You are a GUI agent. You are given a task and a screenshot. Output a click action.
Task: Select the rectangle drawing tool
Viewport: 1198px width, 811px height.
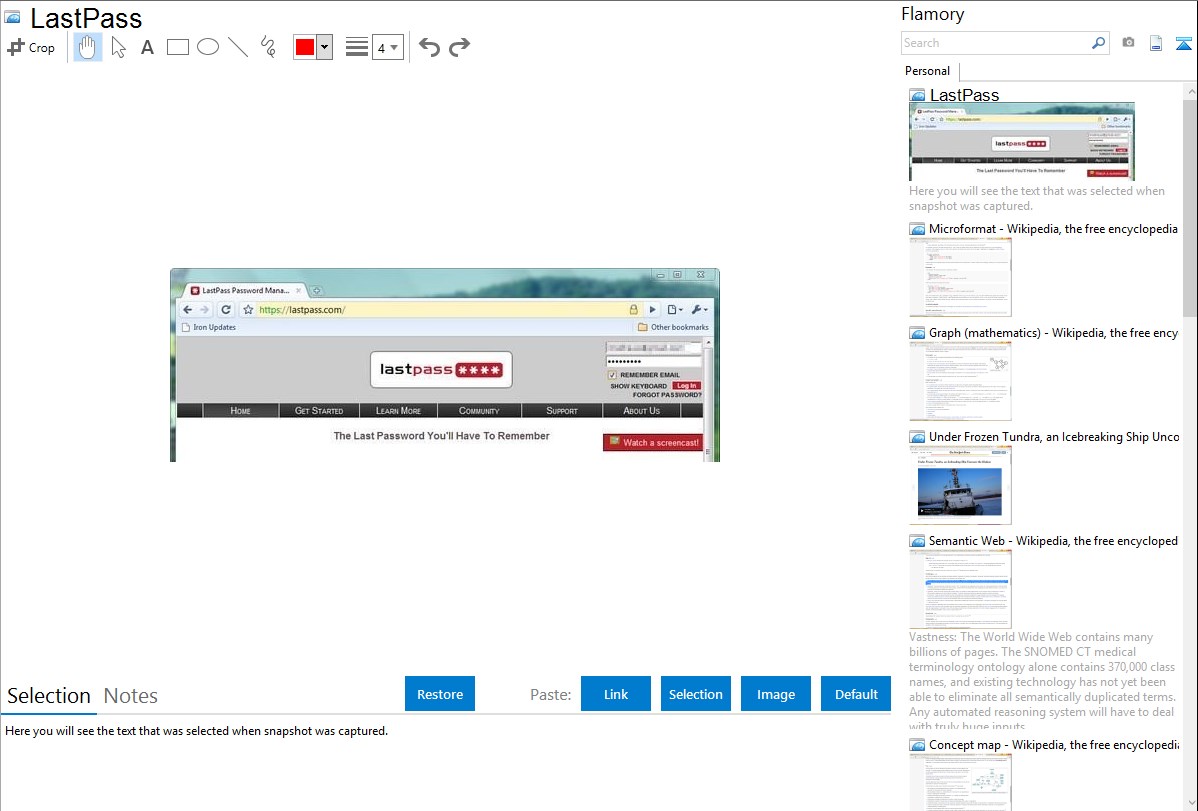click(x=177, y=47)
